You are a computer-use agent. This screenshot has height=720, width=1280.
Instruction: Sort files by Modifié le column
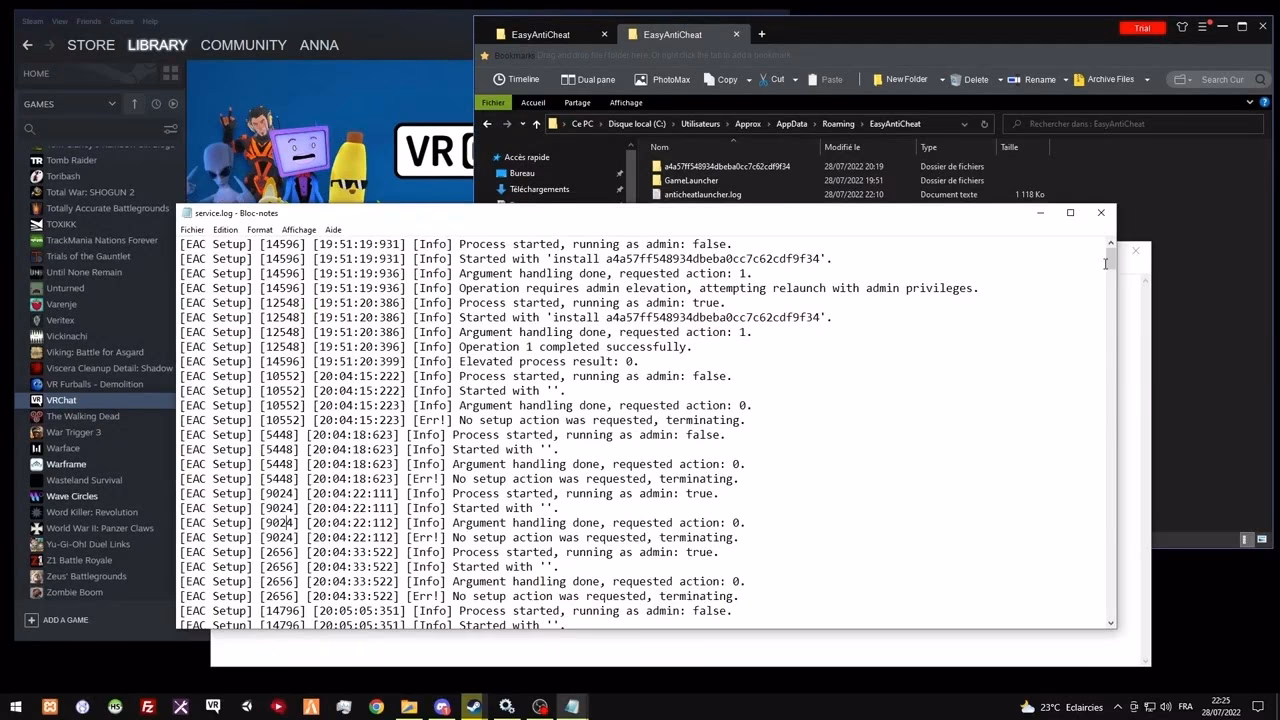(x=842, y=147)
